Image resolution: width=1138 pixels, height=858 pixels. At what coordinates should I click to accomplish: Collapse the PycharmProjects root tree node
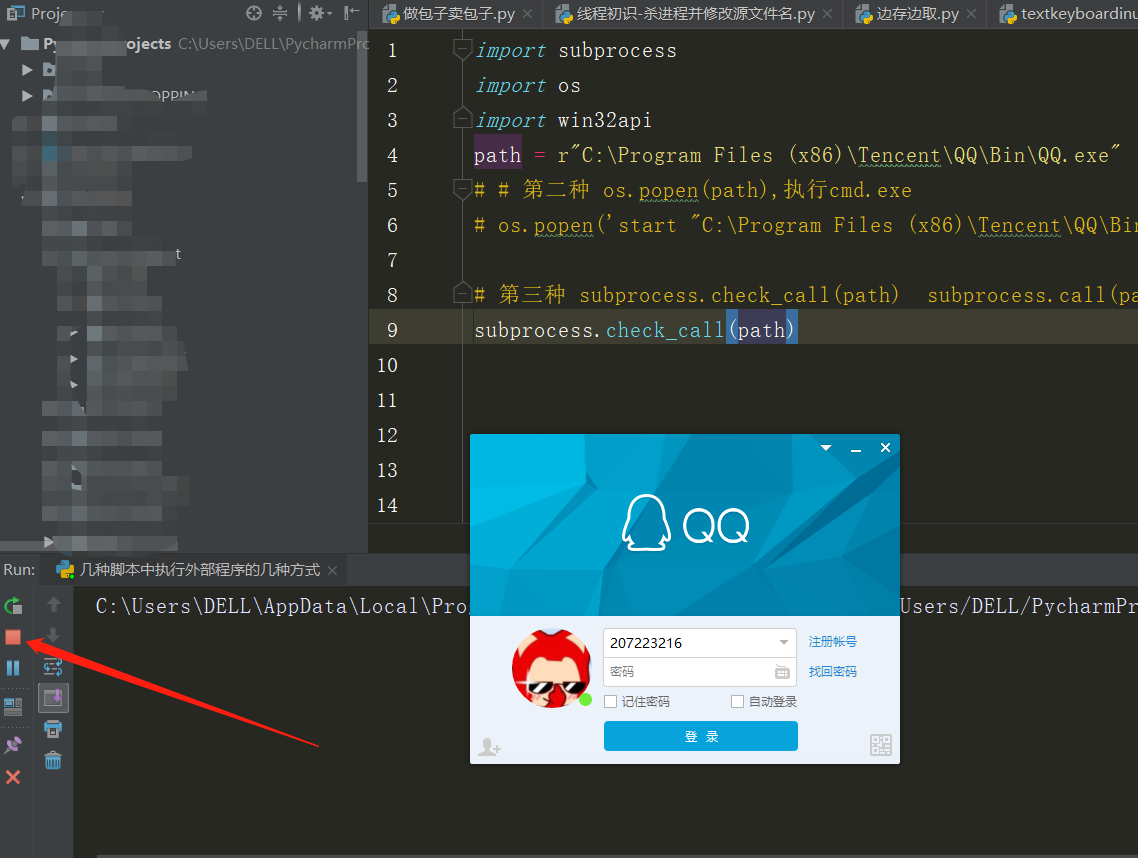7,44
